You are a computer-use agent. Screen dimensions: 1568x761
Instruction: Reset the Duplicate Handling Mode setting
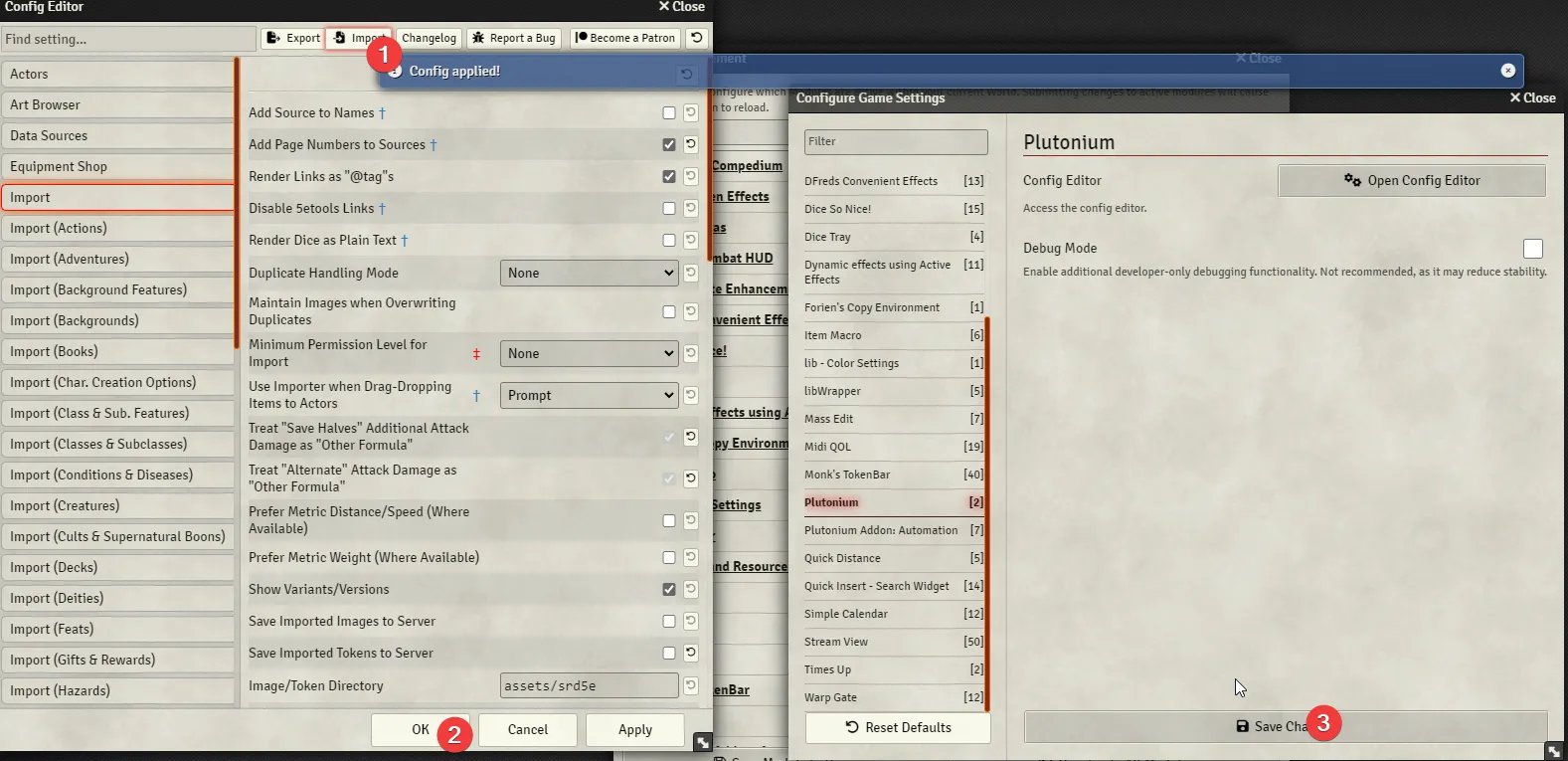[691, 273]
